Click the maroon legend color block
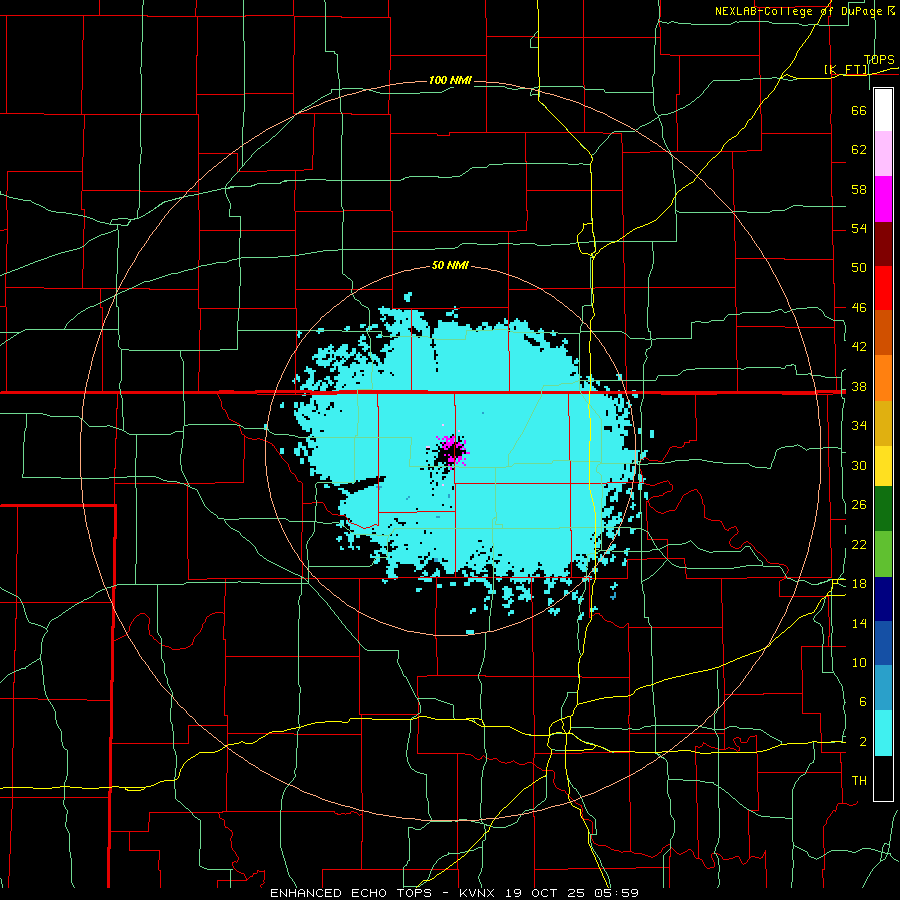Image resolution: width=900 pixels, height=900 pixels. (883, 244)
